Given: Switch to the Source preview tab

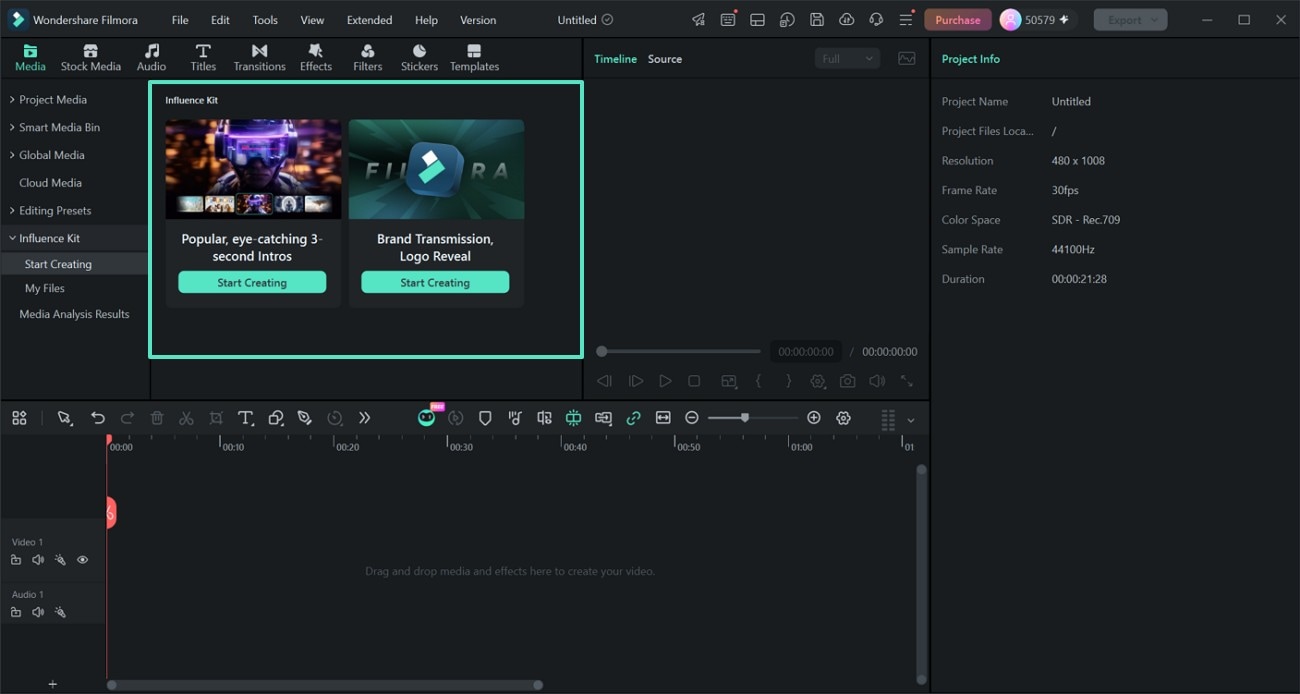Looking at the screenshot, I should (665, 59).
